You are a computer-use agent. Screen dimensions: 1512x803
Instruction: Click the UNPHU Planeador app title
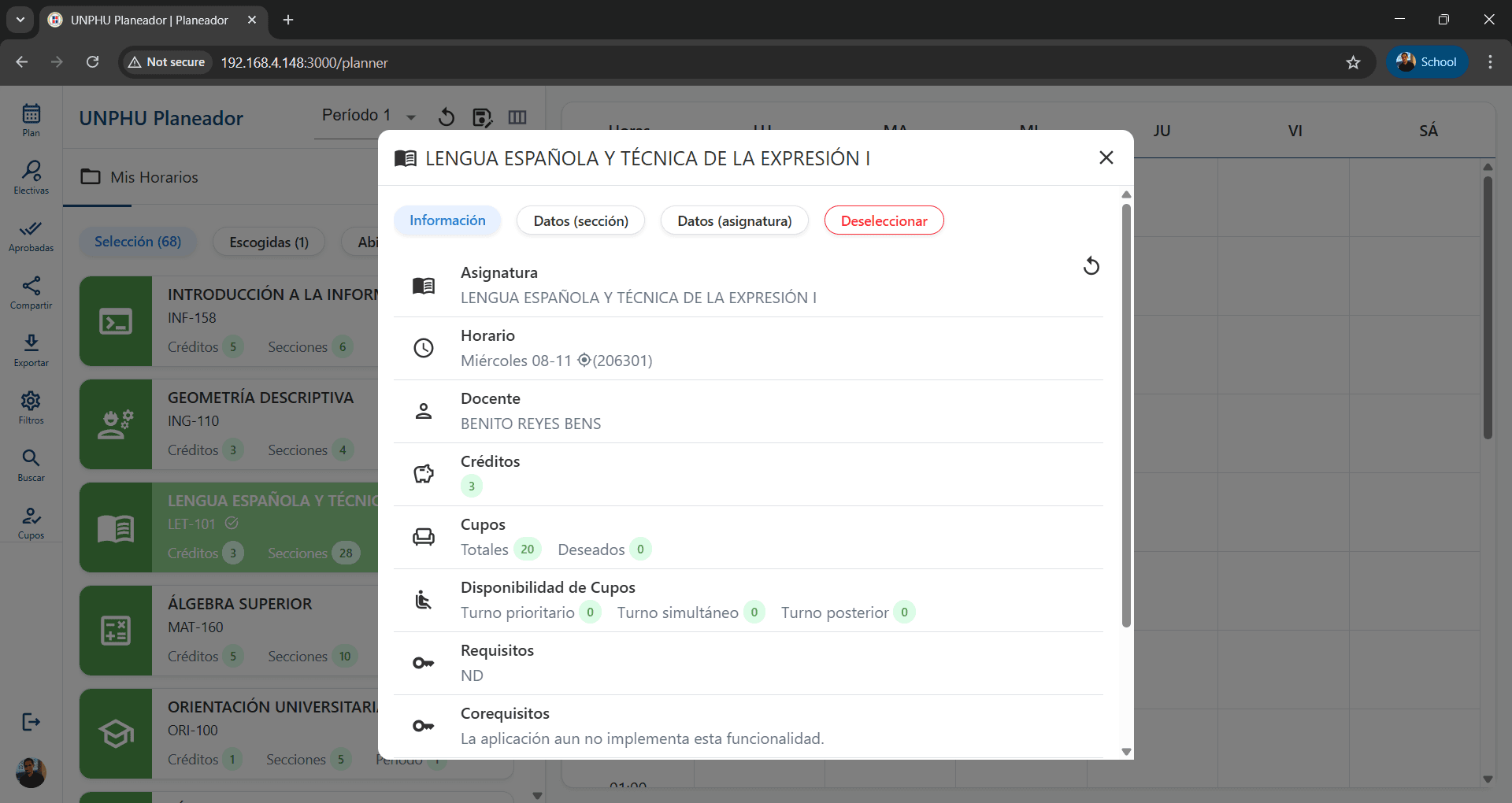161,118
